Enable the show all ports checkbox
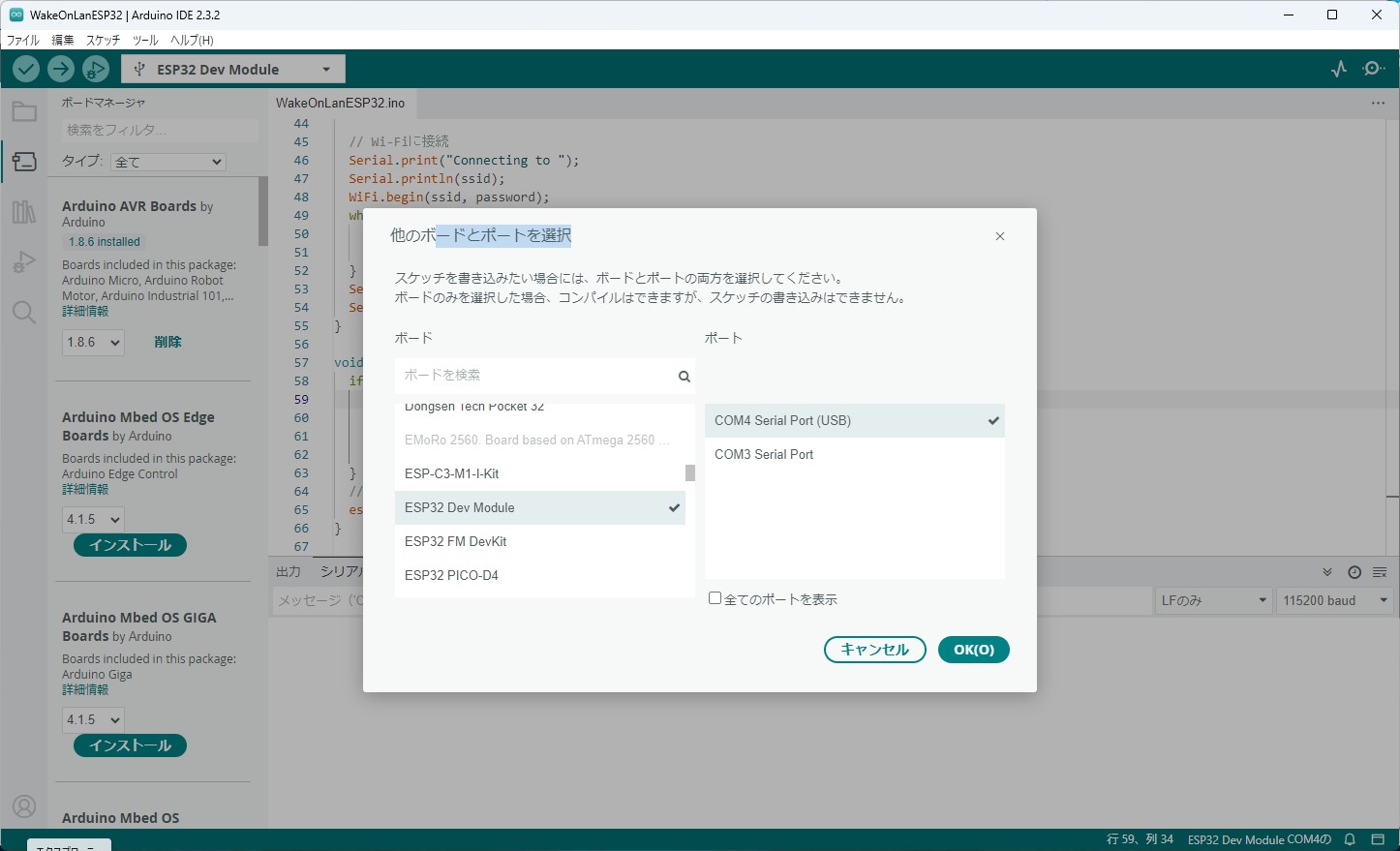Image resolution: width=1400 pixels, height=851 pixels. (x=715, y=598)
